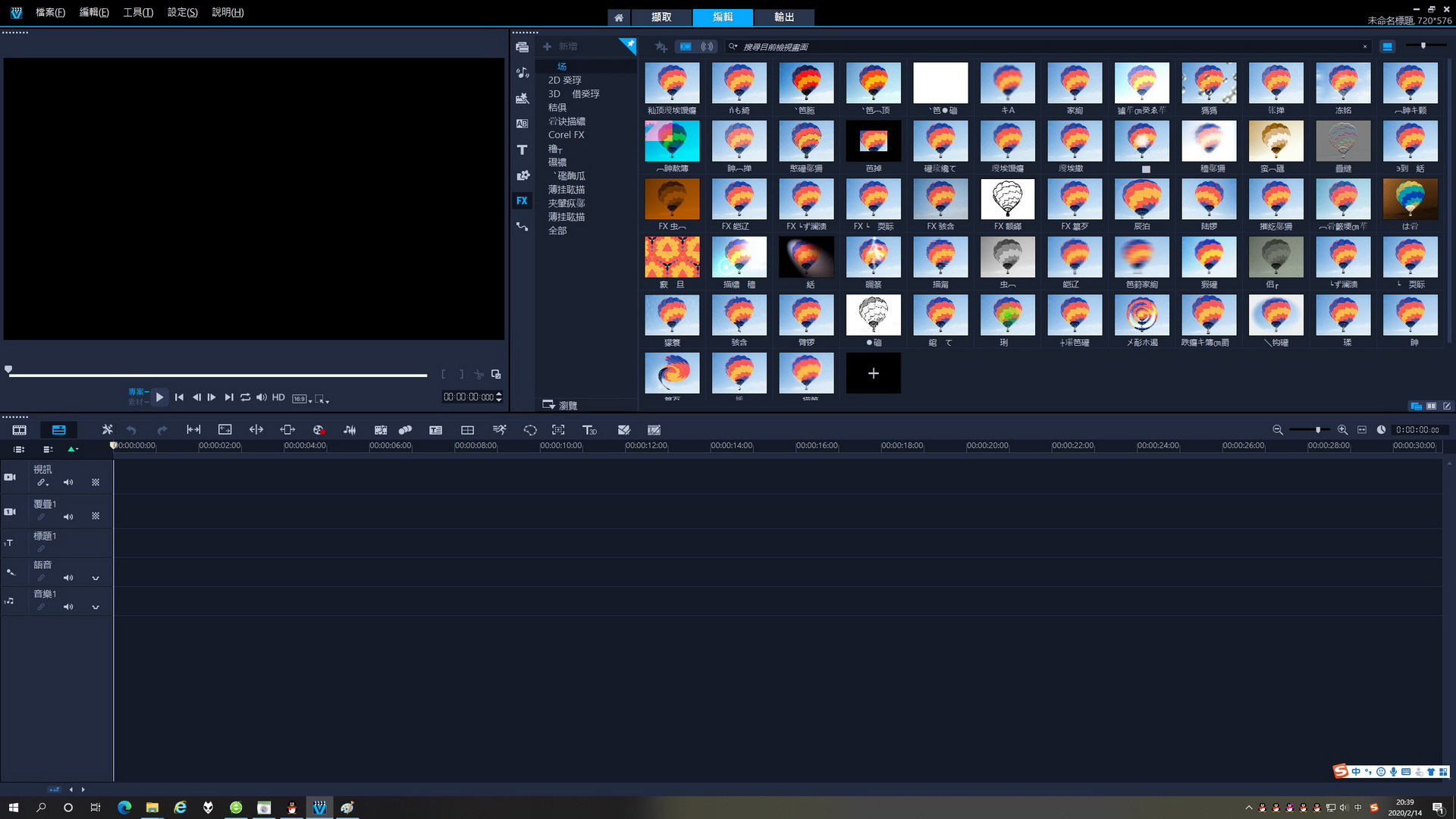
Task: Open the Media library panel icon
Action: (522, 47)
